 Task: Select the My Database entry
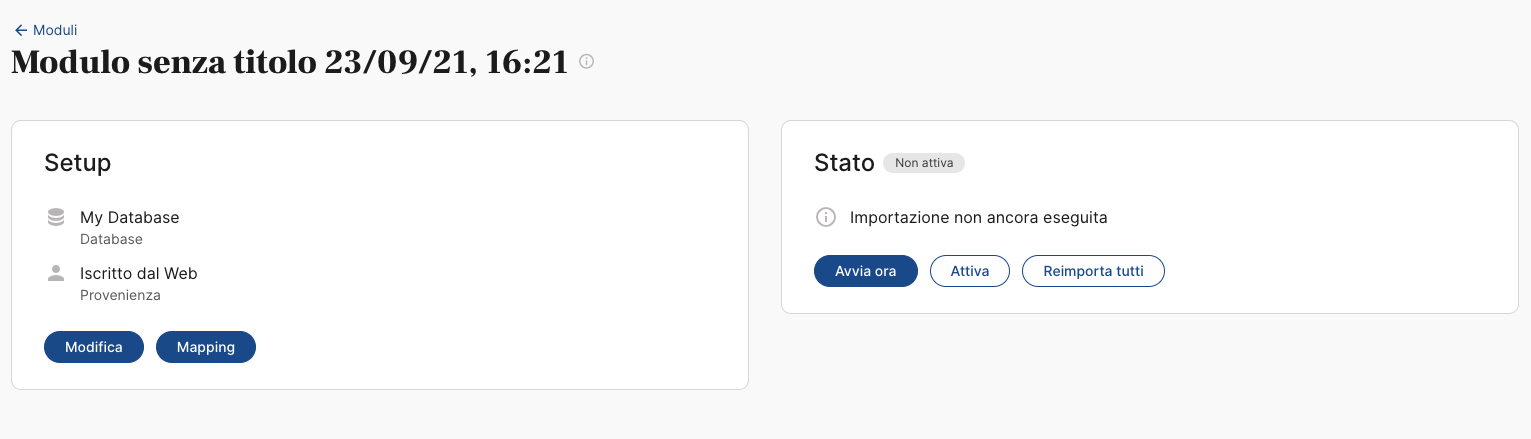click(x=130, y=217)
